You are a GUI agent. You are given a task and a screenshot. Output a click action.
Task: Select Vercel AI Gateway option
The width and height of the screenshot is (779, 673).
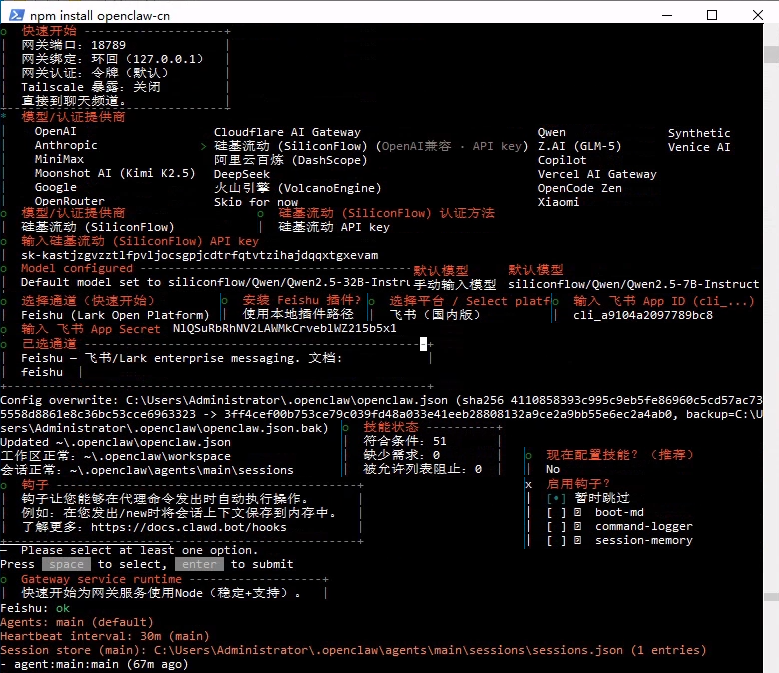[x=597, y=174]
